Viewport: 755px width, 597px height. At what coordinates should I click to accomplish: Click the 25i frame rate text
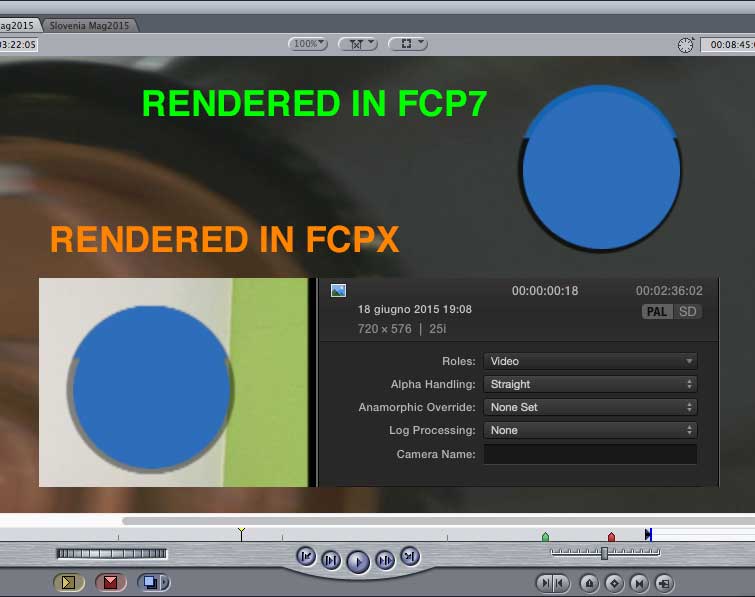click(438, 329)
